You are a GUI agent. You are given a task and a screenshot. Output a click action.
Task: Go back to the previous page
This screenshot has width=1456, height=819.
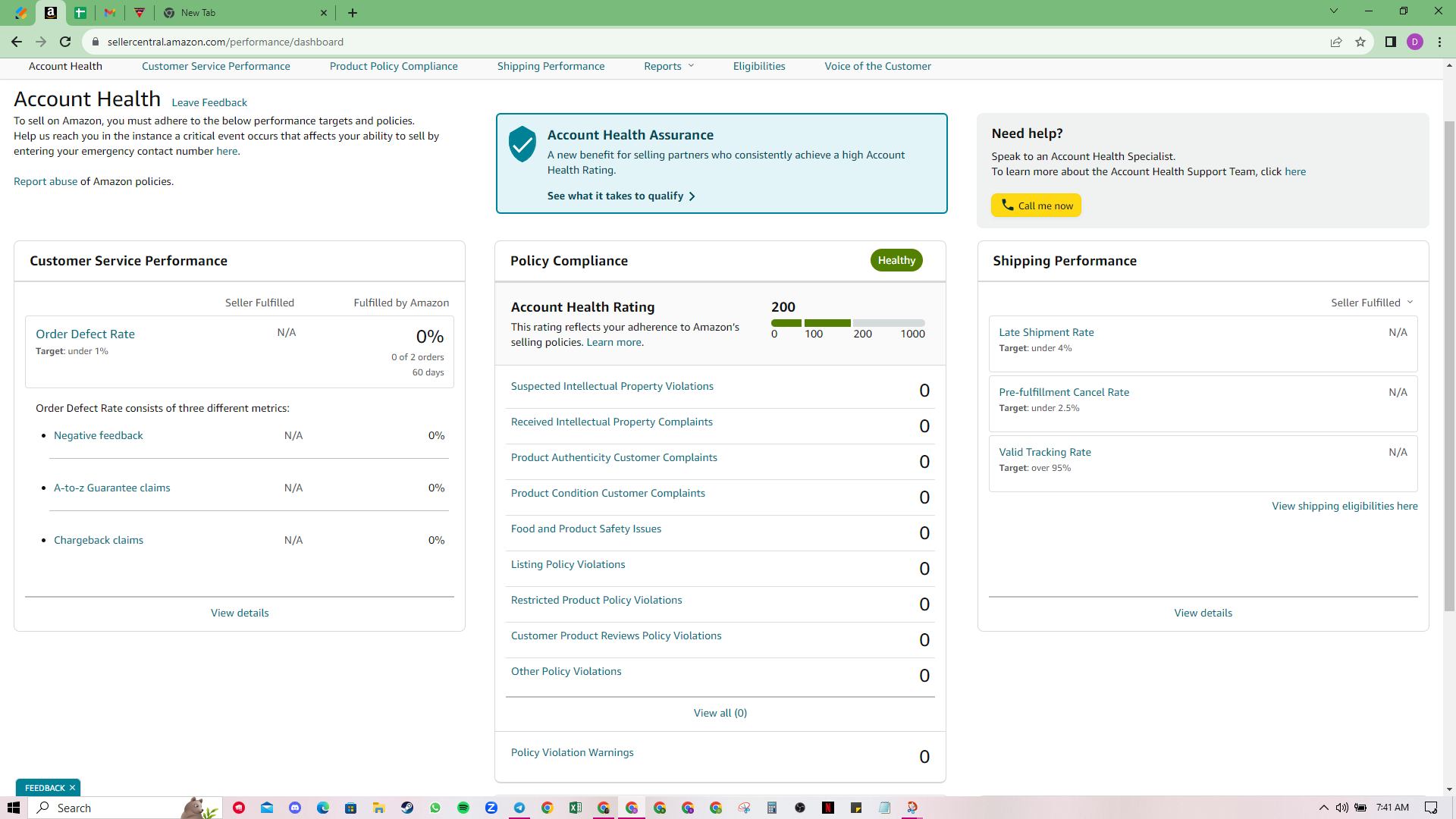pyautogui.click(x=17, y=42)
